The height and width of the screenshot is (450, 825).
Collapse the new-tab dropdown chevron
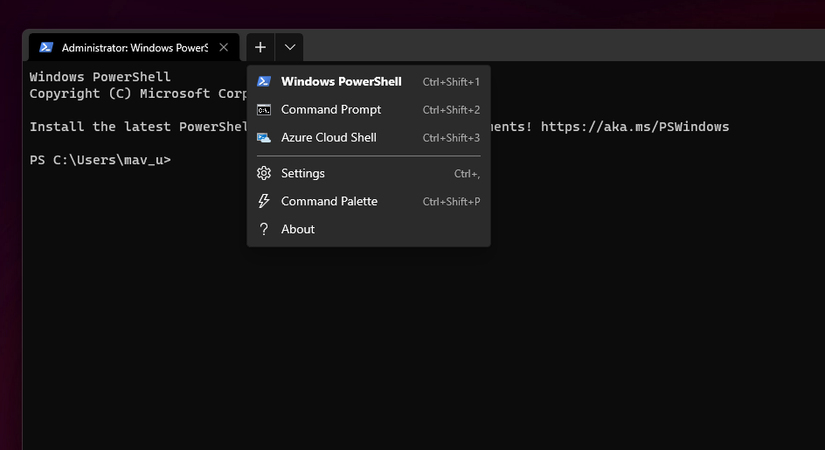click(290, 47)
